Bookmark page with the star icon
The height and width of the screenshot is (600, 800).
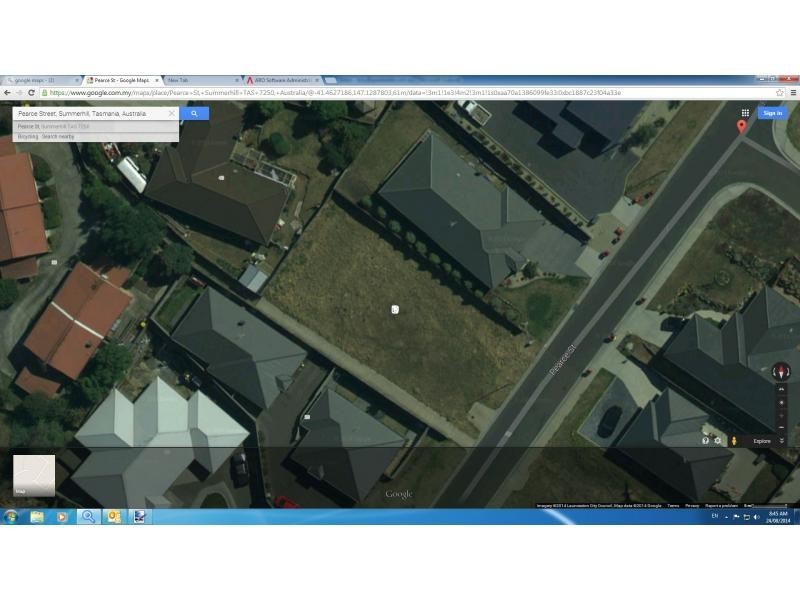(780, 93)
